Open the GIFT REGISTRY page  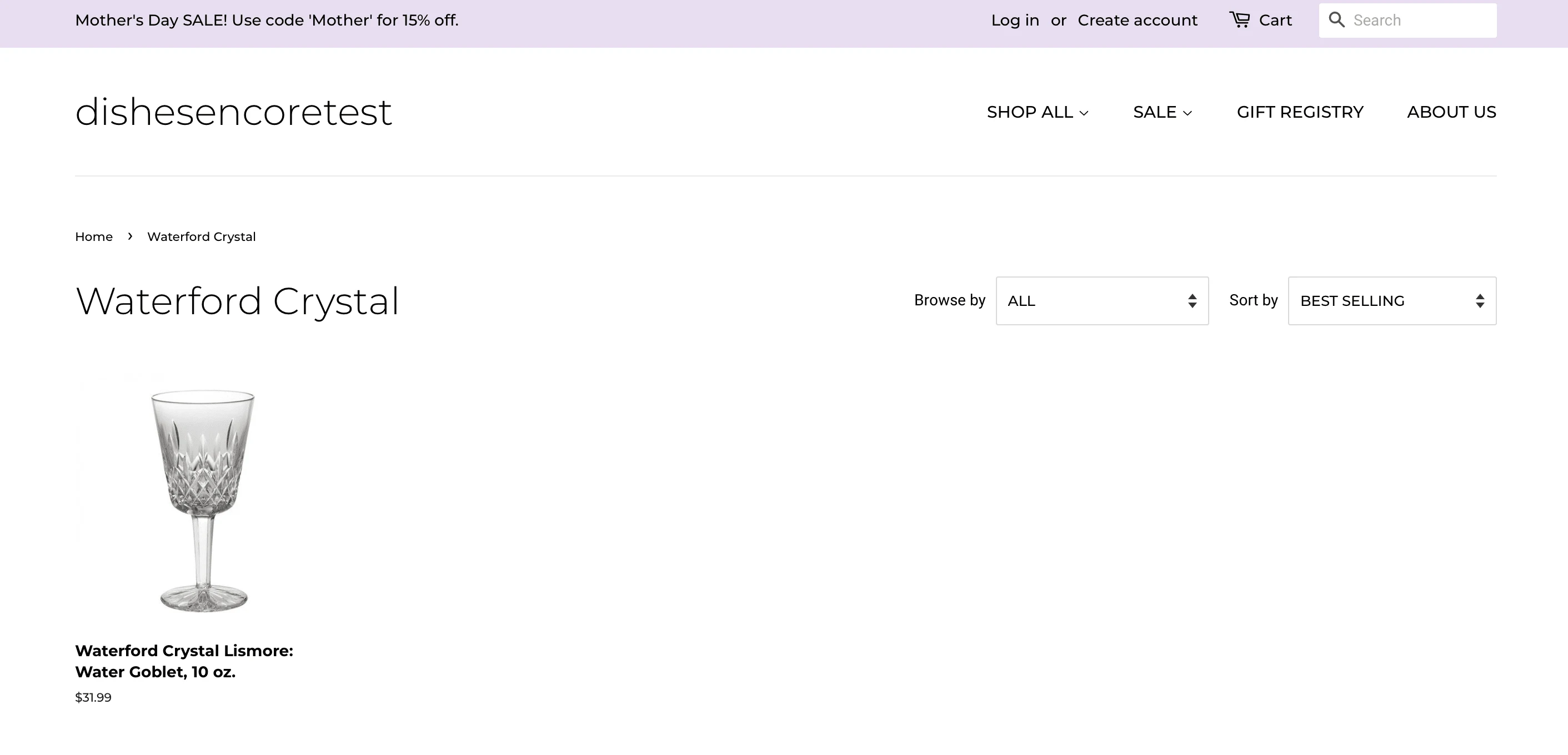1300,112
